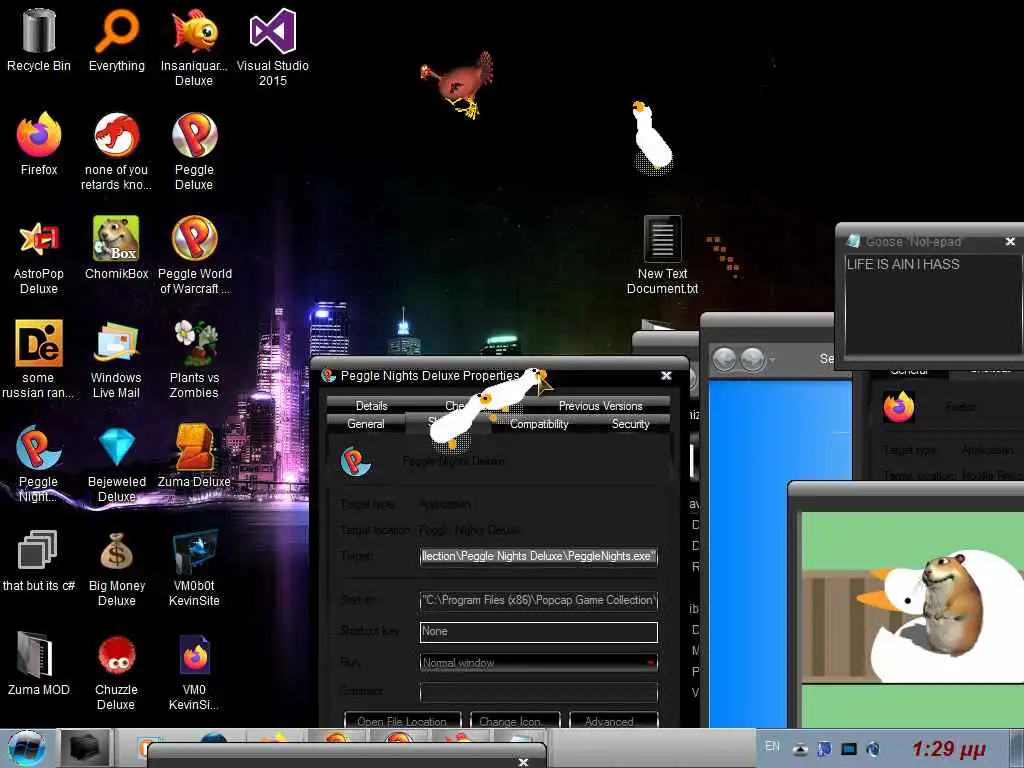The image size is (1024, 768).
Task: Open the Compatibility tab in Properties
Action: [x=539, y=424]
